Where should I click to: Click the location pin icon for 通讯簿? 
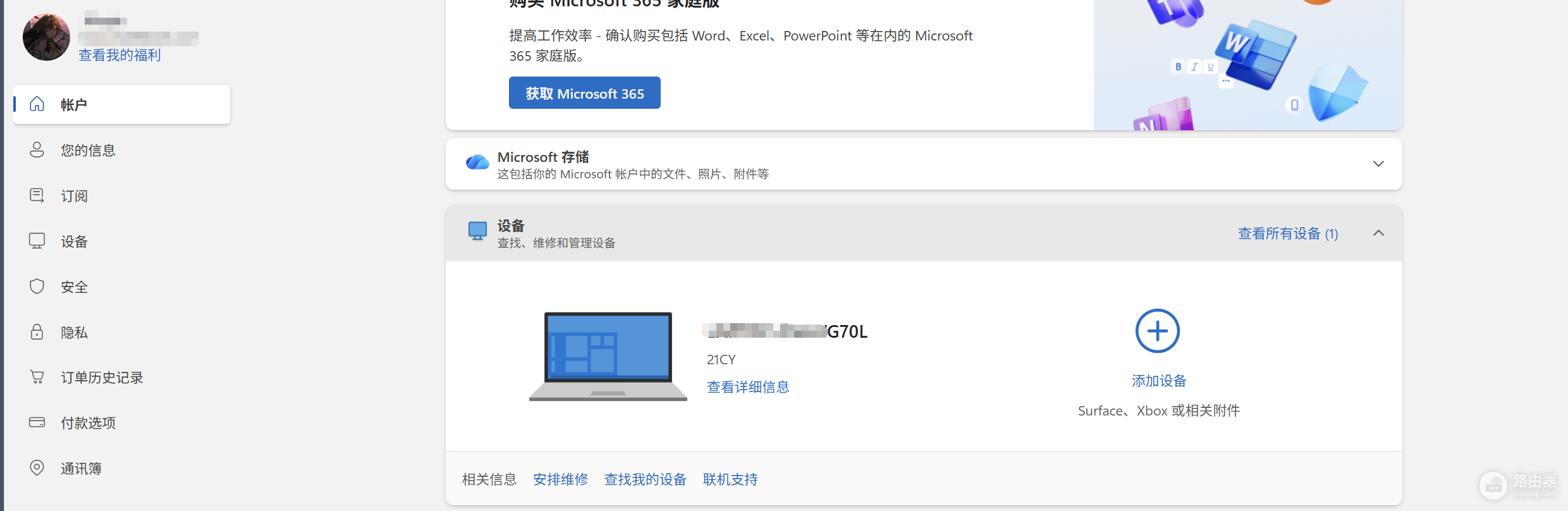[37, 468]
